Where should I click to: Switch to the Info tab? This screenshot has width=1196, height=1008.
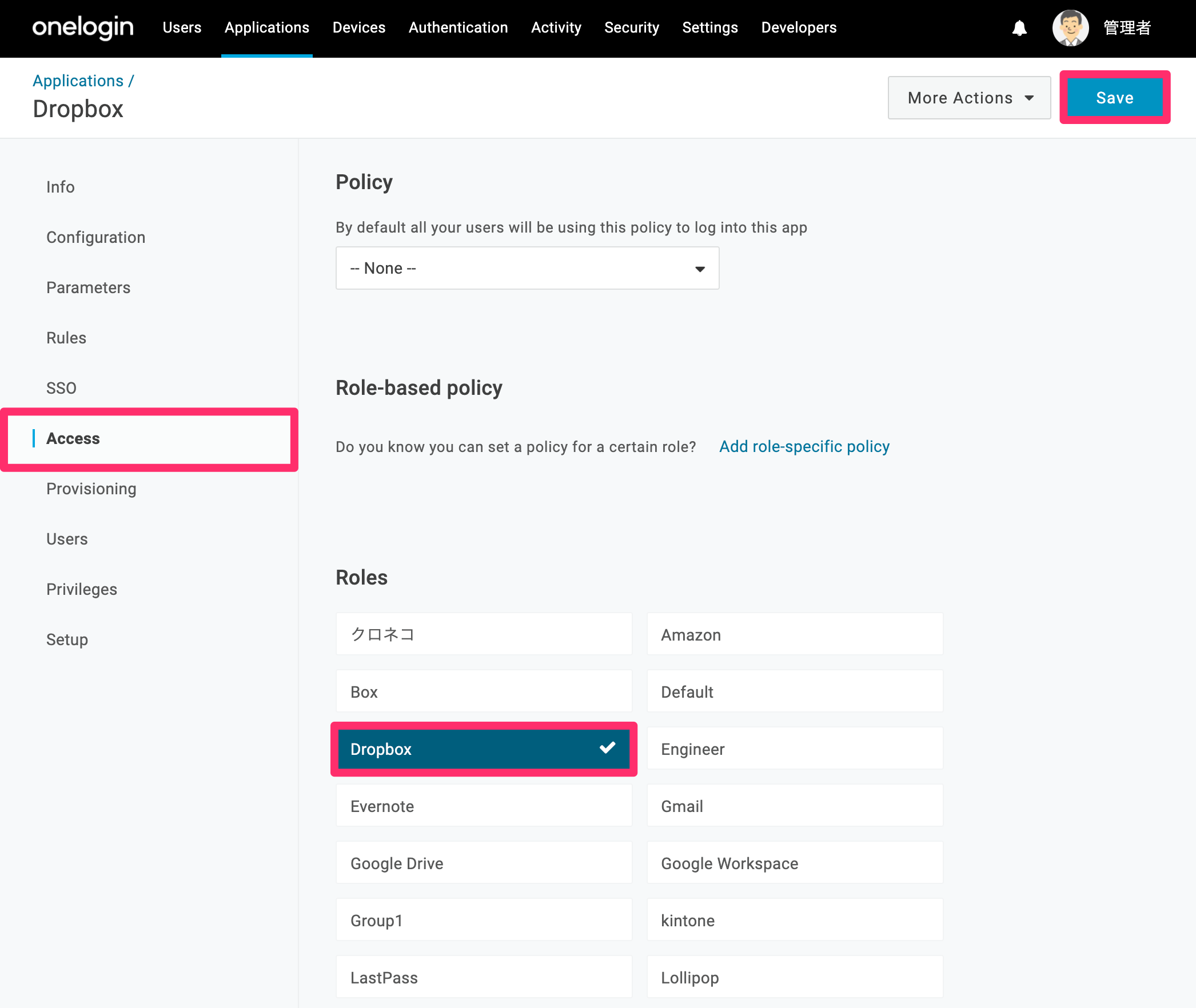point(61,187)
